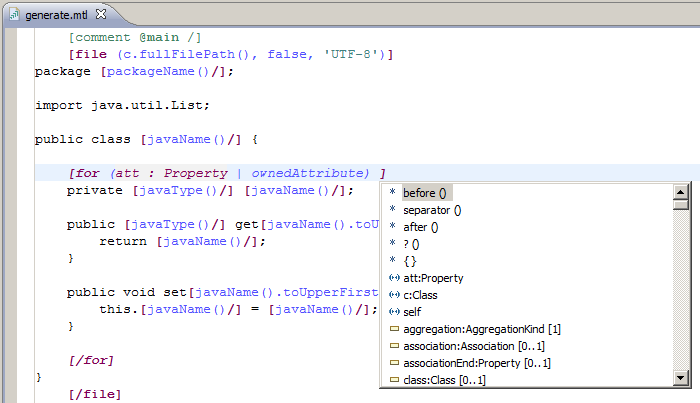
Task: Choose 'separator ()' completion proposal
Action: point(432,210)
